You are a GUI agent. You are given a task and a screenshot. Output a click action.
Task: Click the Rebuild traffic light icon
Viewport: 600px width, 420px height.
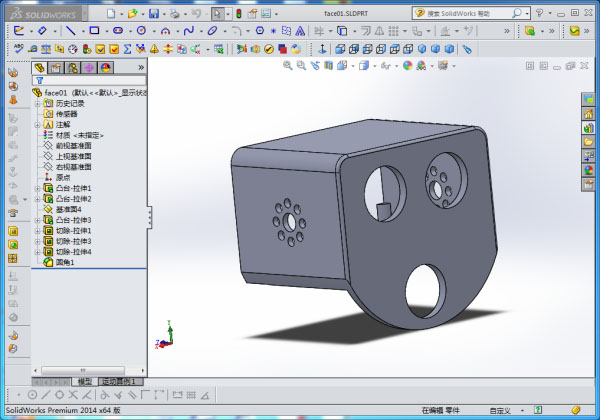239,14
